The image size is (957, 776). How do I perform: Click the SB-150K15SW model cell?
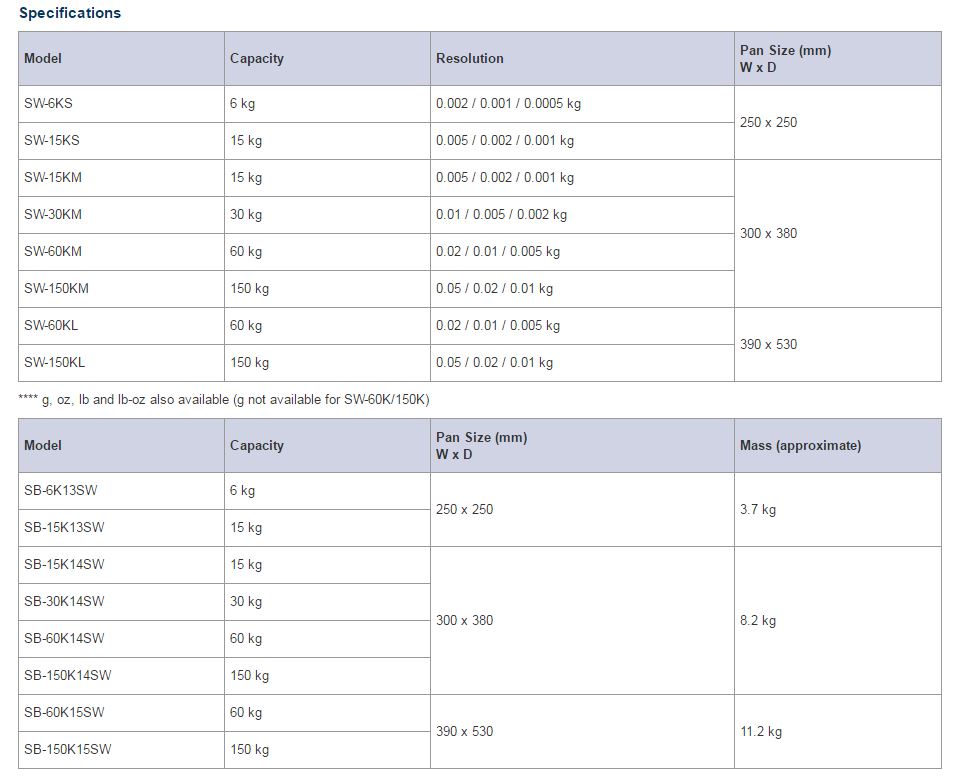pos(121,750)
